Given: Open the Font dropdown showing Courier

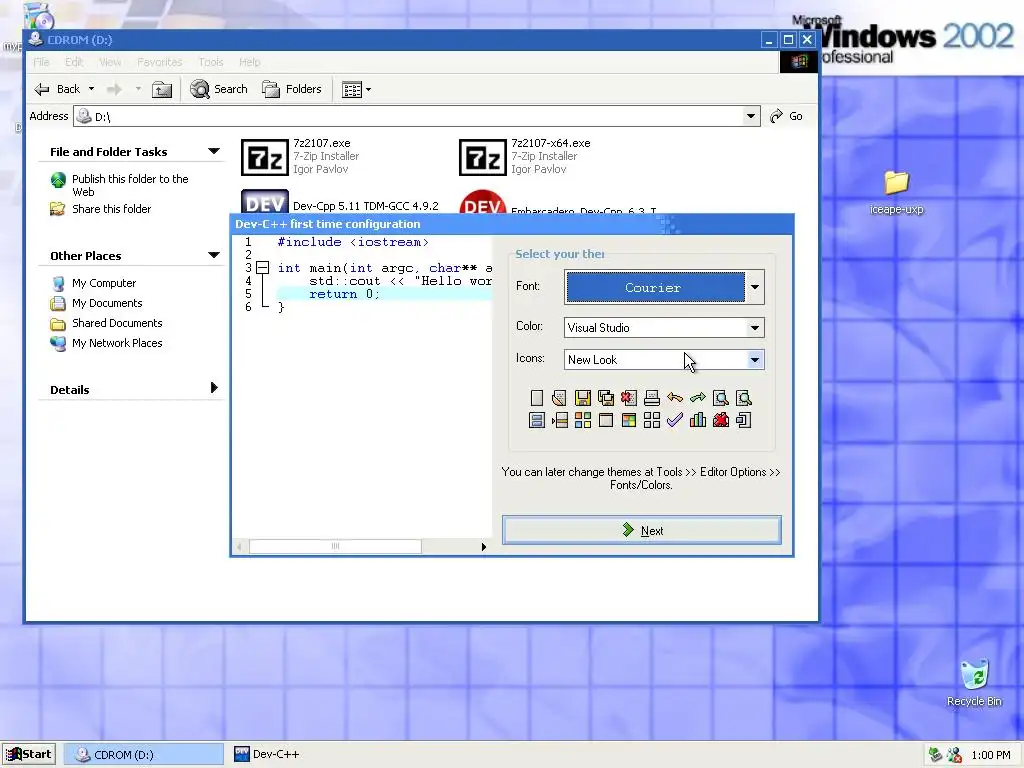Looking at the screenshot, I should coord(754,287).
